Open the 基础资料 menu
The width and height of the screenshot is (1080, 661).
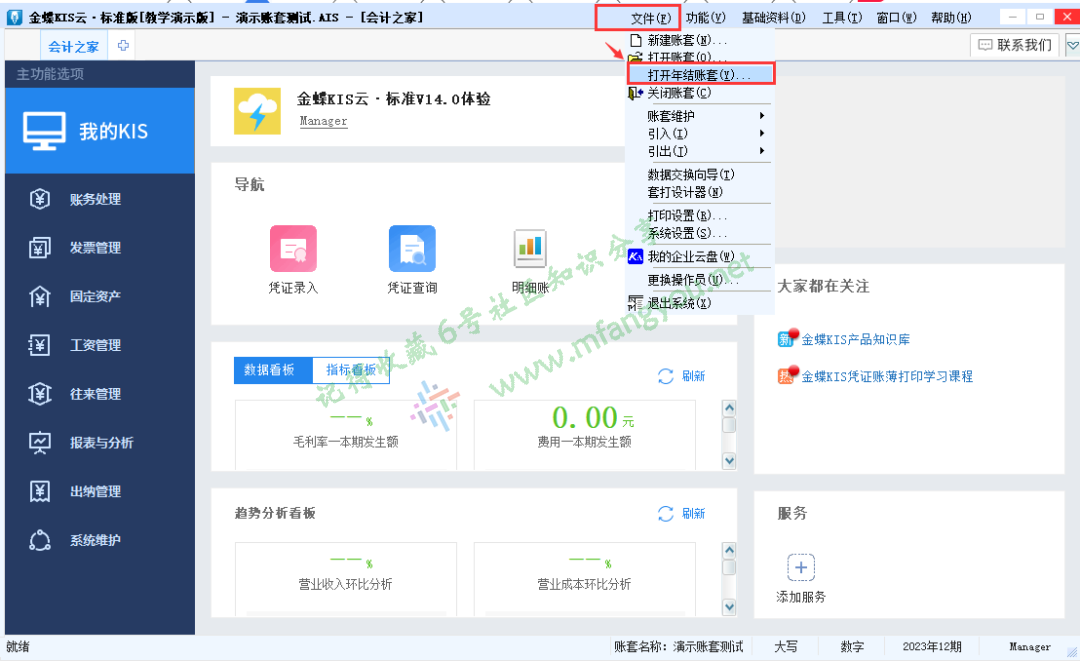[x=773, y=18]
